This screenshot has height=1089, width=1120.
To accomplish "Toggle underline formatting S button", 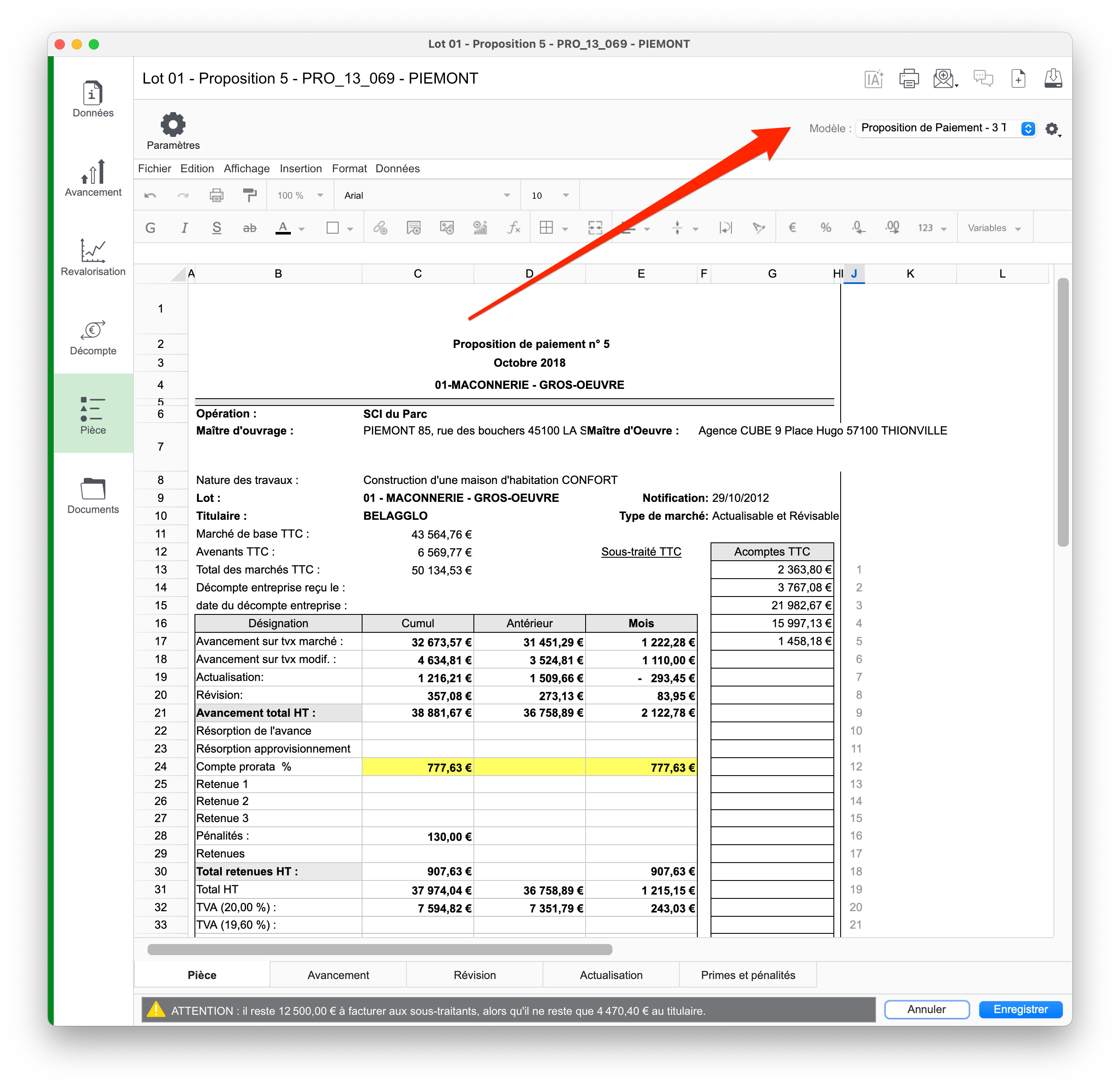I will tap(217, 228).
